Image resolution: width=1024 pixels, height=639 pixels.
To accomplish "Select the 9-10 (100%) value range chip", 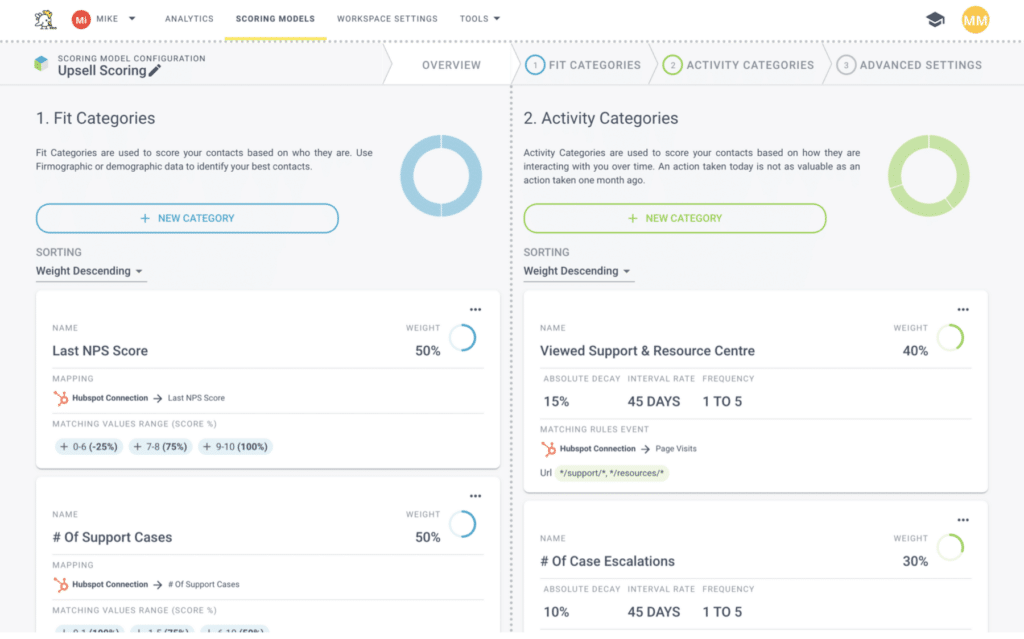I will [x=235, y=447].
